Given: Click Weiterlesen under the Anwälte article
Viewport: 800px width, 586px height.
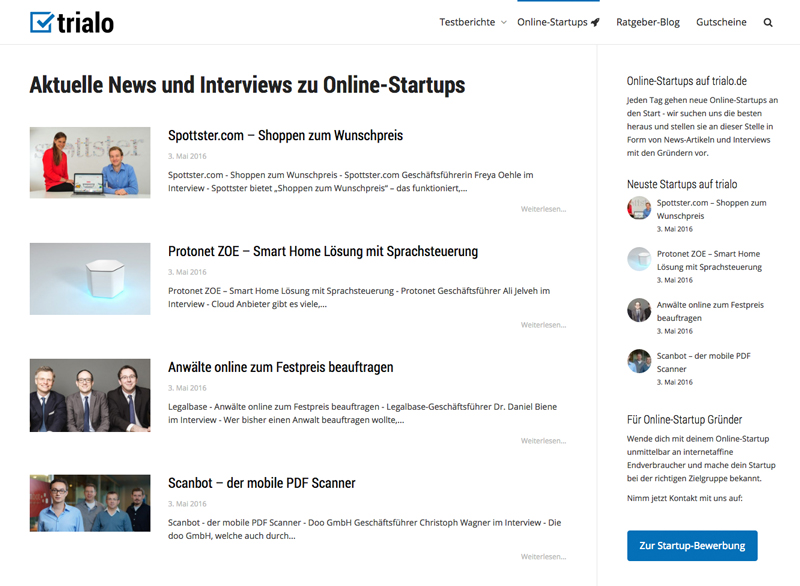Looking at the screenshot, I should (543, 441).
